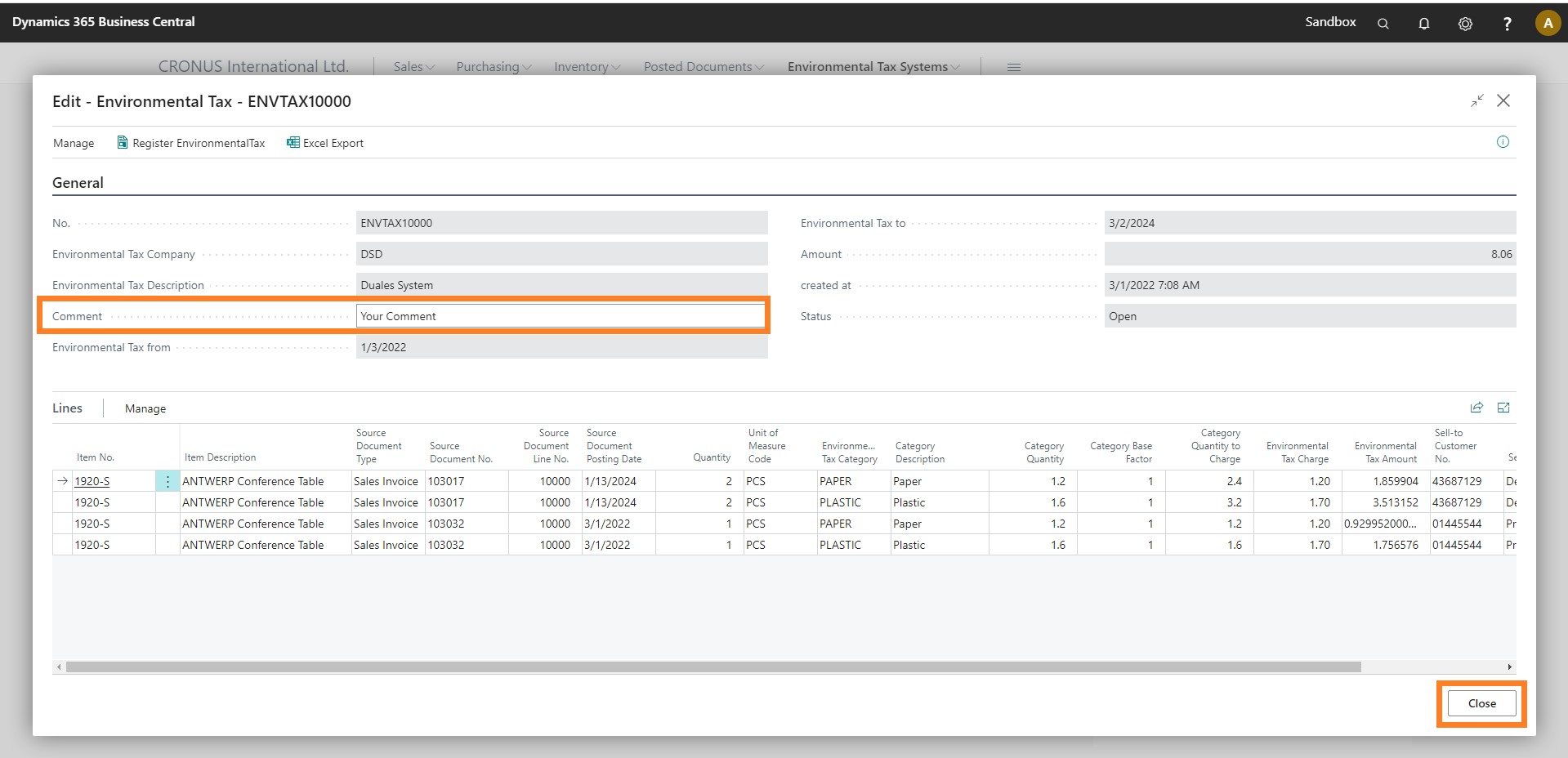Open the user account avatar
The width and height of the screenshot is (1568, 758).
pyautogui.click(x=1547, y=23)
